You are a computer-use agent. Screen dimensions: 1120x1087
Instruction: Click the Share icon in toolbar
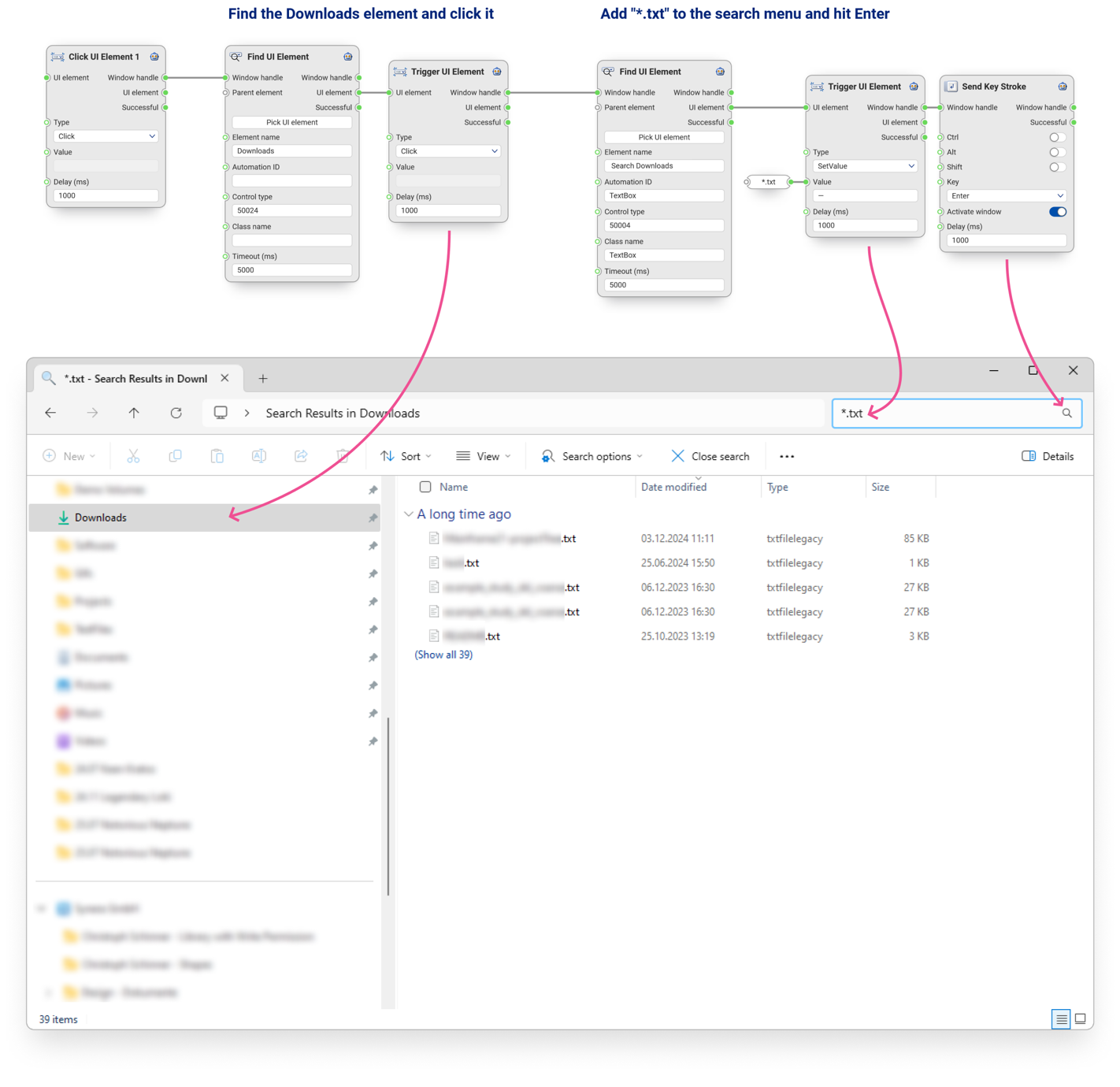[x=301, y=456]
